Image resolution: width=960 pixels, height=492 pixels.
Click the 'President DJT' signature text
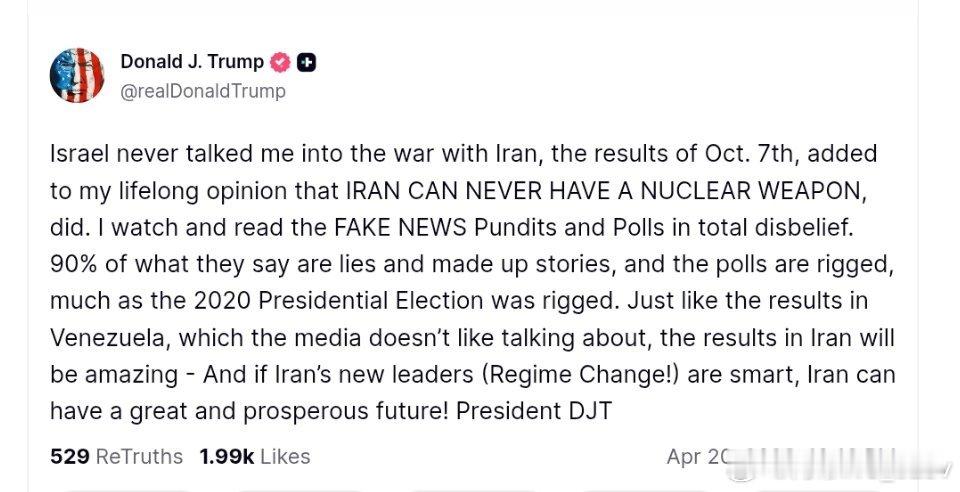(x=534, y=411)
